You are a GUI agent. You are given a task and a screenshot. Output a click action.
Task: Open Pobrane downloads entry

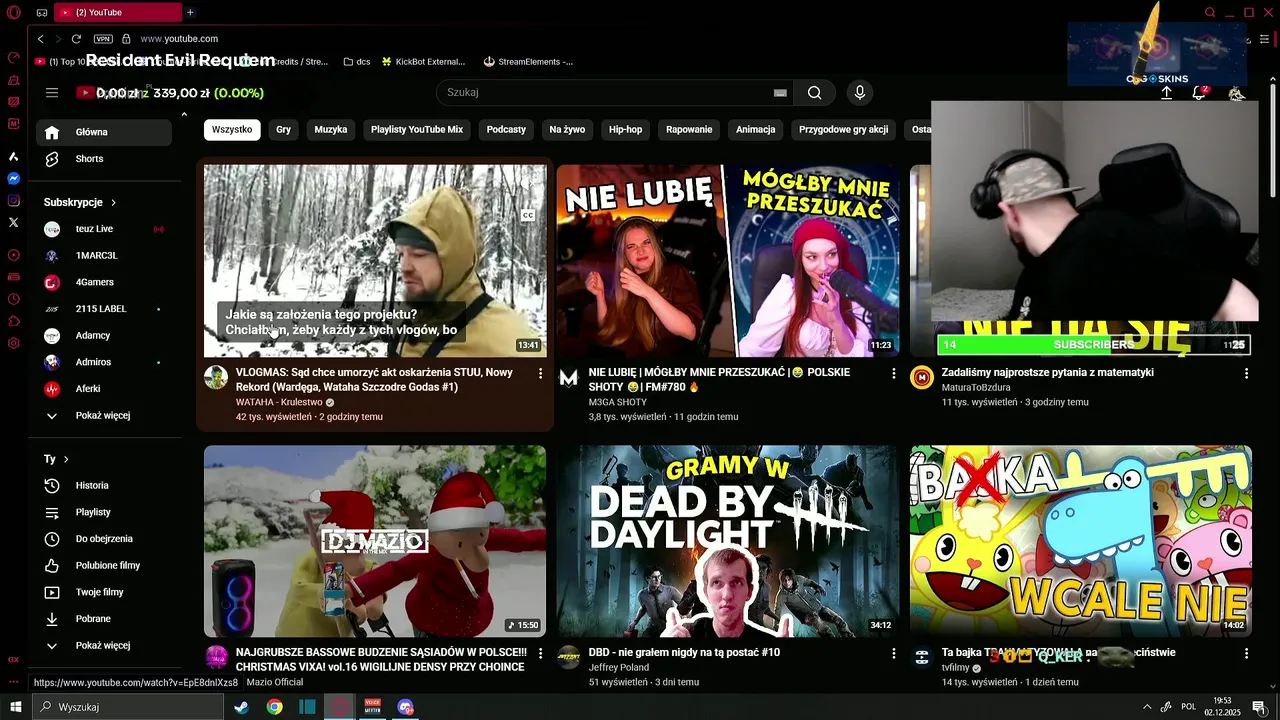tap(104, 619)
